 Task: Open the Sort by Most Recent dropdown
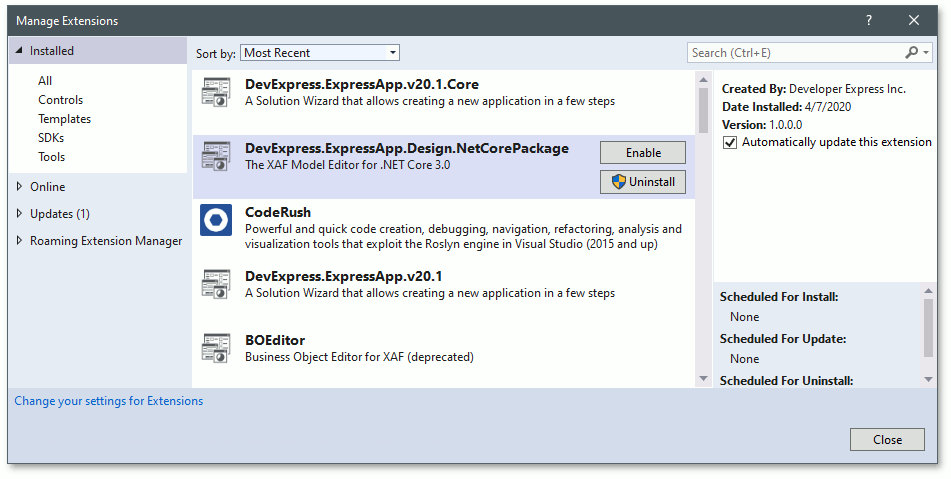click(x=320, y=53)
